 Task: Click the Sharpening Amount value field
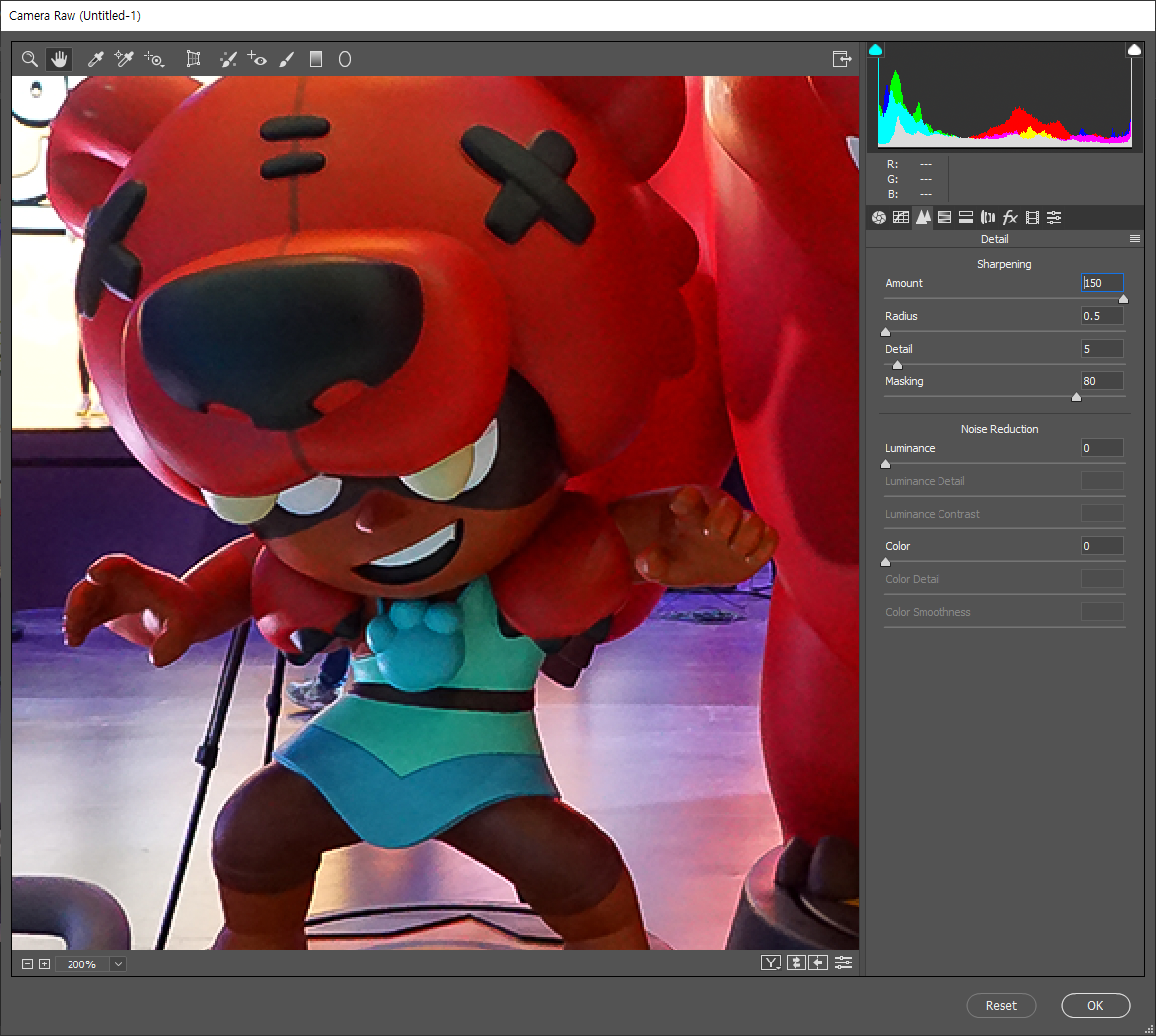coord(1102,283)
